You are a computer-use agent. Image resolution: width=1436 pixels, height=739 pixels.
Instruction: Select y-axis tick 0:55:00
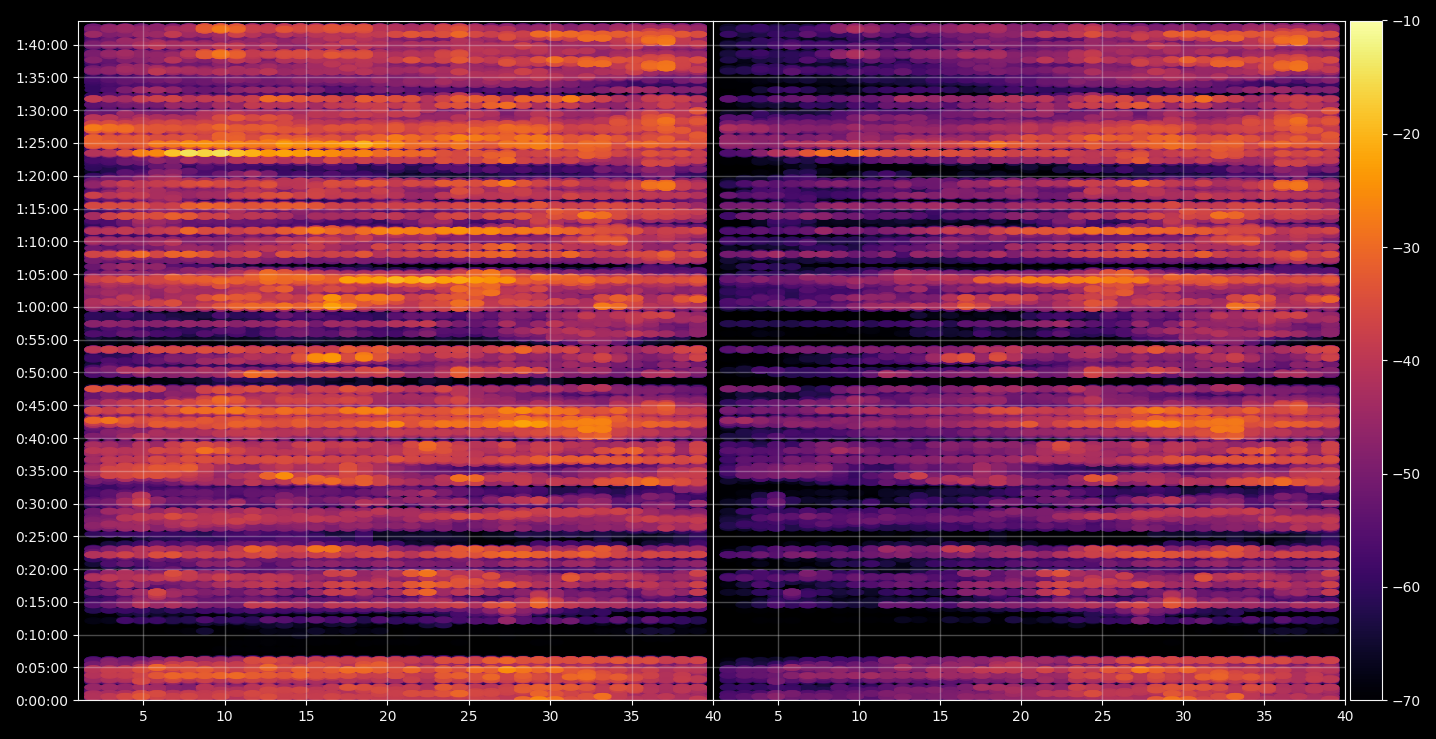point(42,340)
